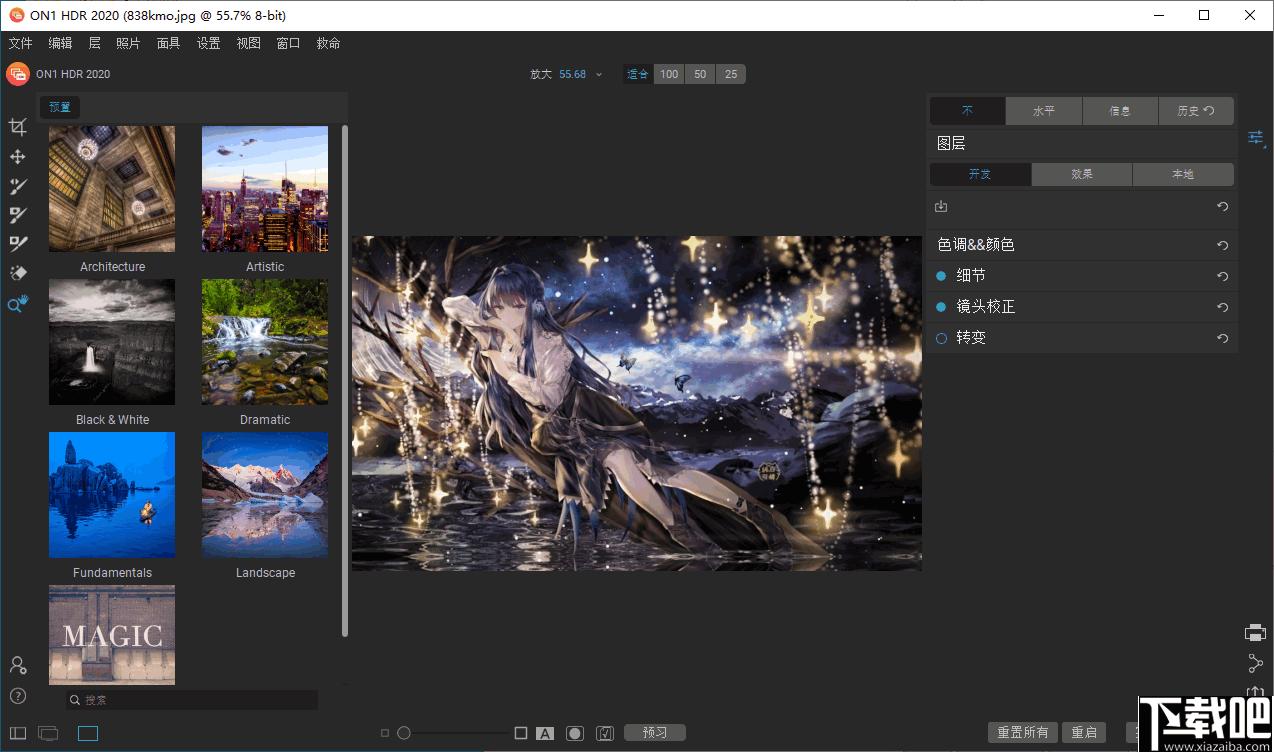Click the Print icon
The image size is (1274, 752).
pyautogui.click(x=1255, y=632)
